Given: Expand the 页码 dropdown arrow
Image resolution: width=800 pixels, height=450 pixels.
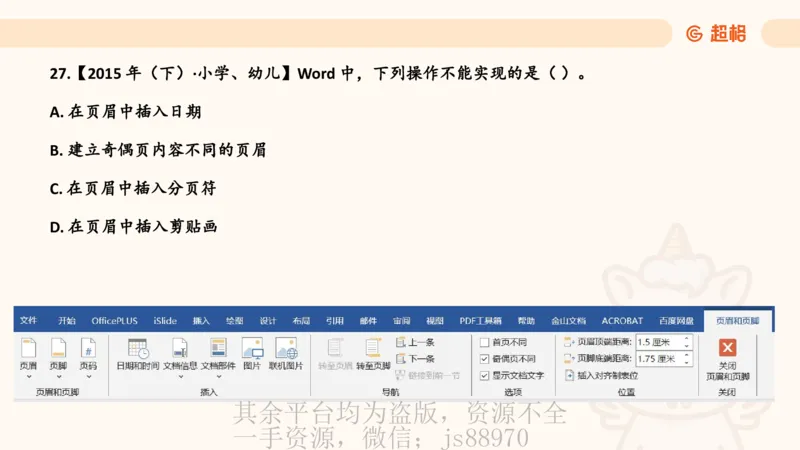Looking at the screenshot, I should [88, 377].
